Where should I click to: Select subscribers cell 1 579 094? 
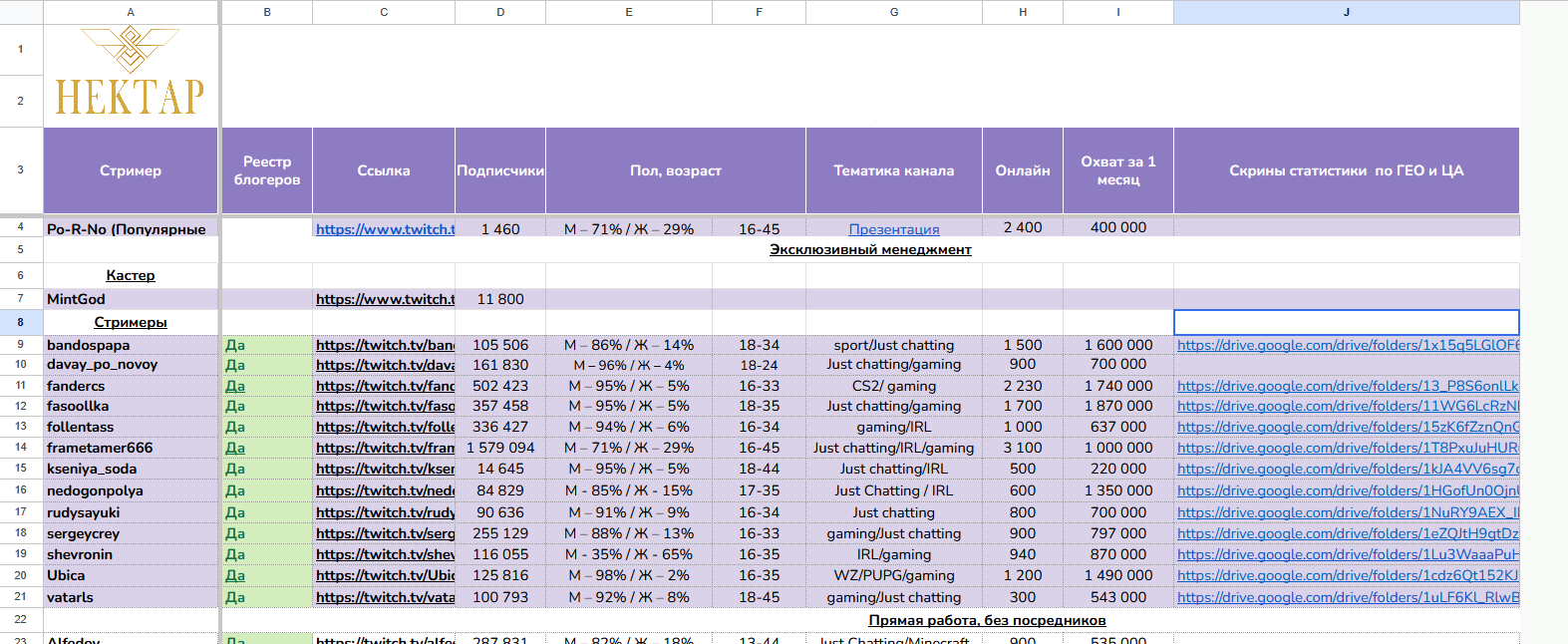coord(500,448)
